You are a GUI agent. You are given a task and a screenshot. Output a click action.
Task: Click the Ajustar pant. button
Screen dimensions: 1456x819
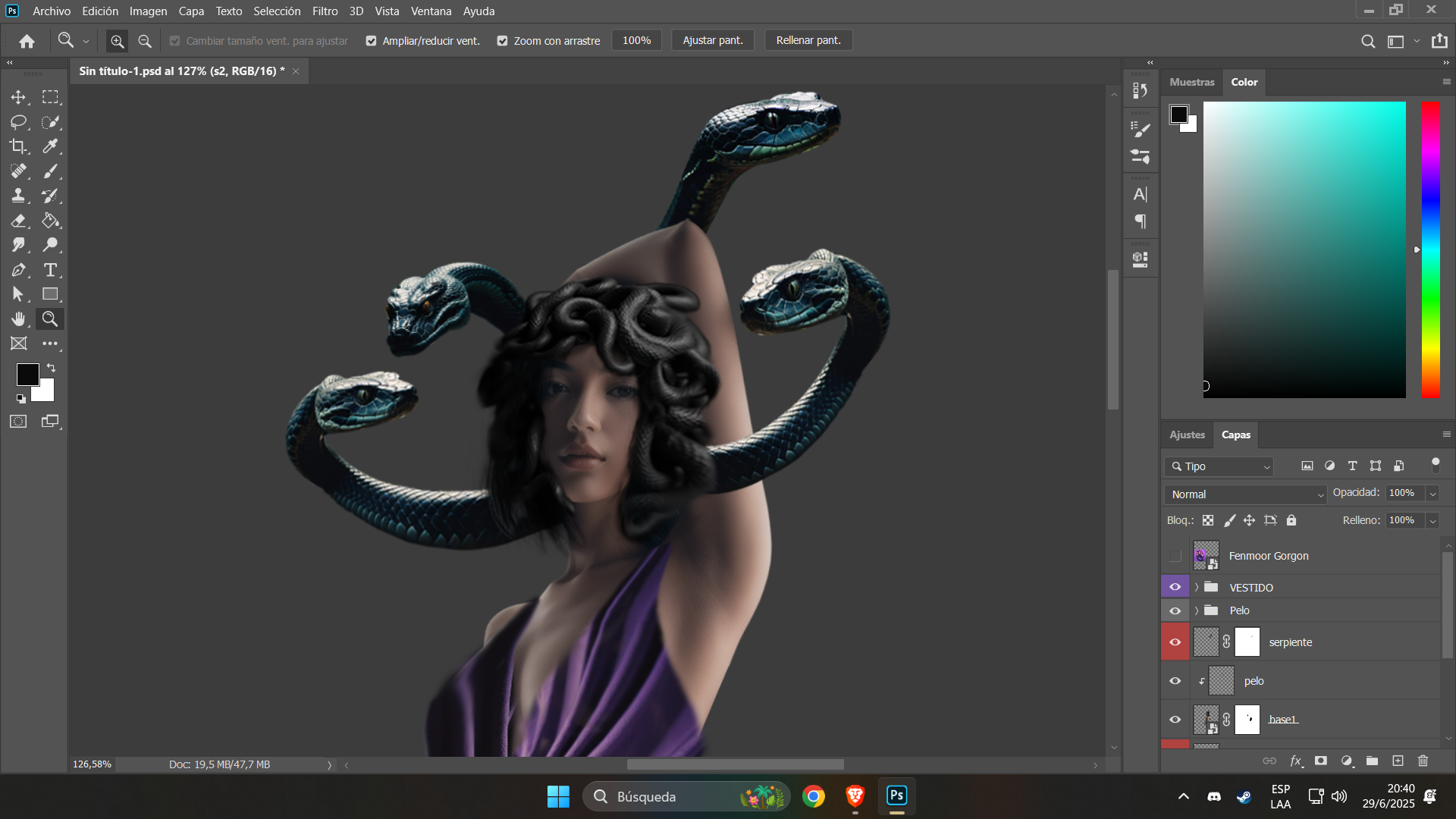click(713, 41)
